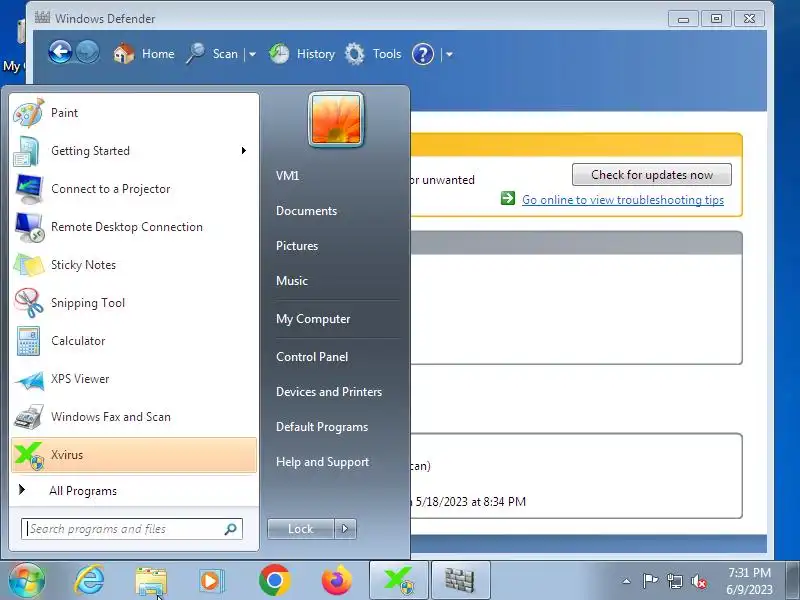Expand All Programs list
The height and width of the screenshot is (600, 800).
(x=134, y=491)
